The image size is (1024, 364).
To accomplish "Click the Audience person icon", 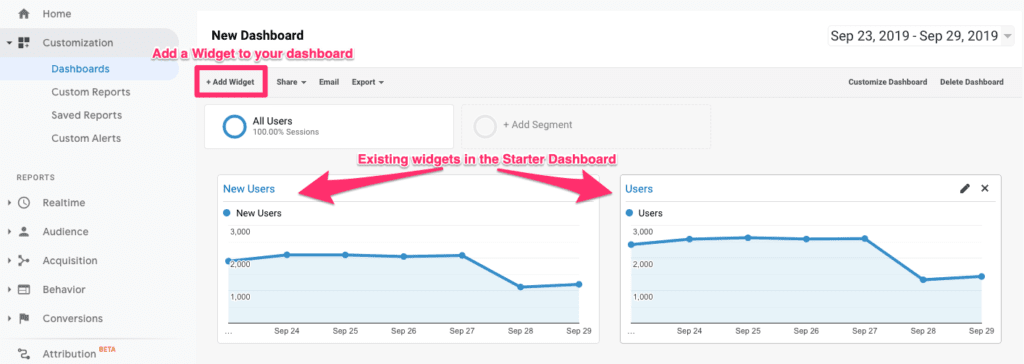I will [x=24, y=231].
